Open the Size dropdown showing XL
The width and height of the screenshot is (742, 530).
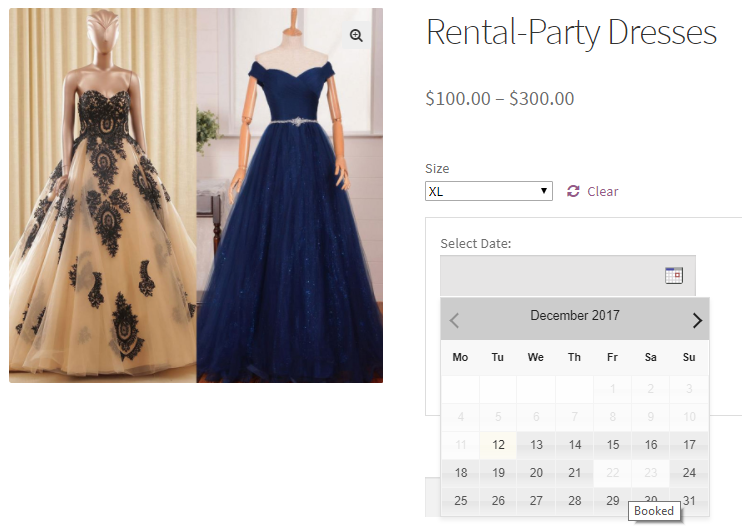pos(488,191)
